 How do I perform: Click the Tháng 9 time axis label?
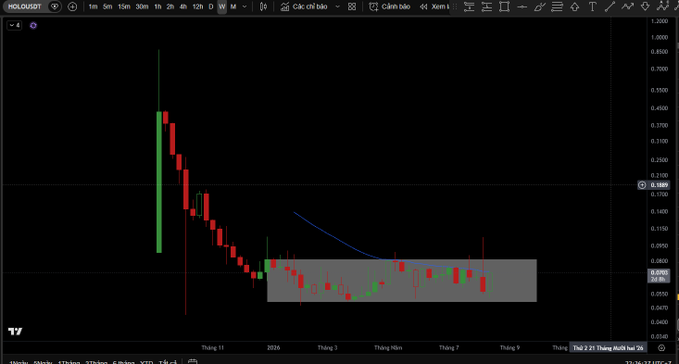[510, 348]
